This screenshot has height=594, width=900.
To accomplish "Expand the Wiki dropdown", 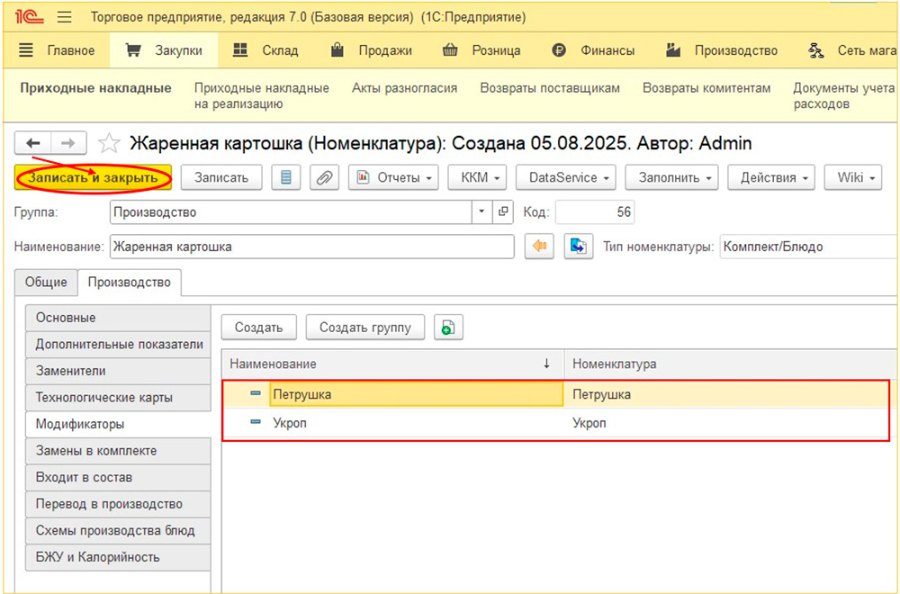I will pos(853,178).
